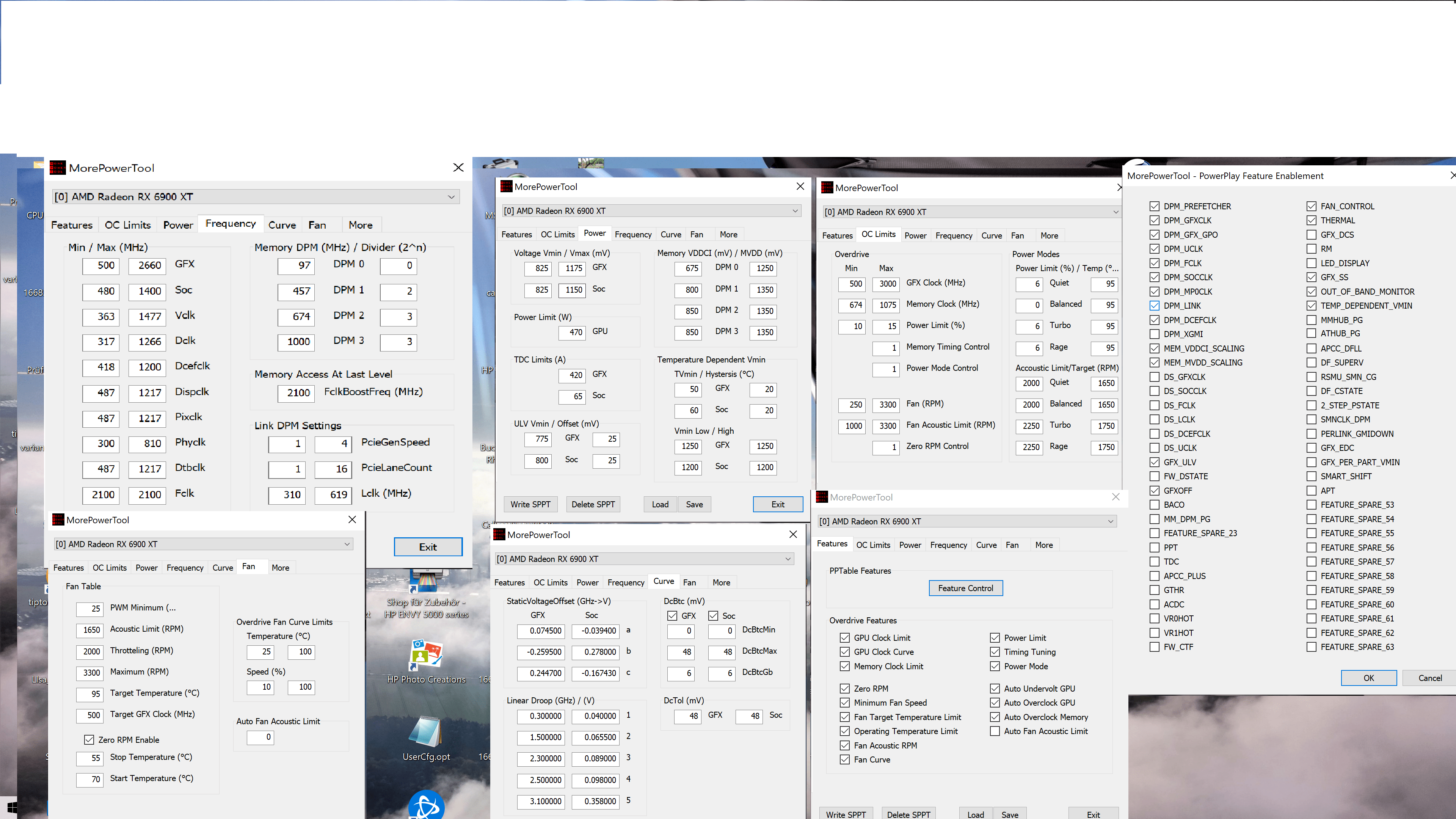The height and width of the screenshot is (819, 1456).
Task: Open HP Photo Creations desktop icon
Action: point(426,662)
